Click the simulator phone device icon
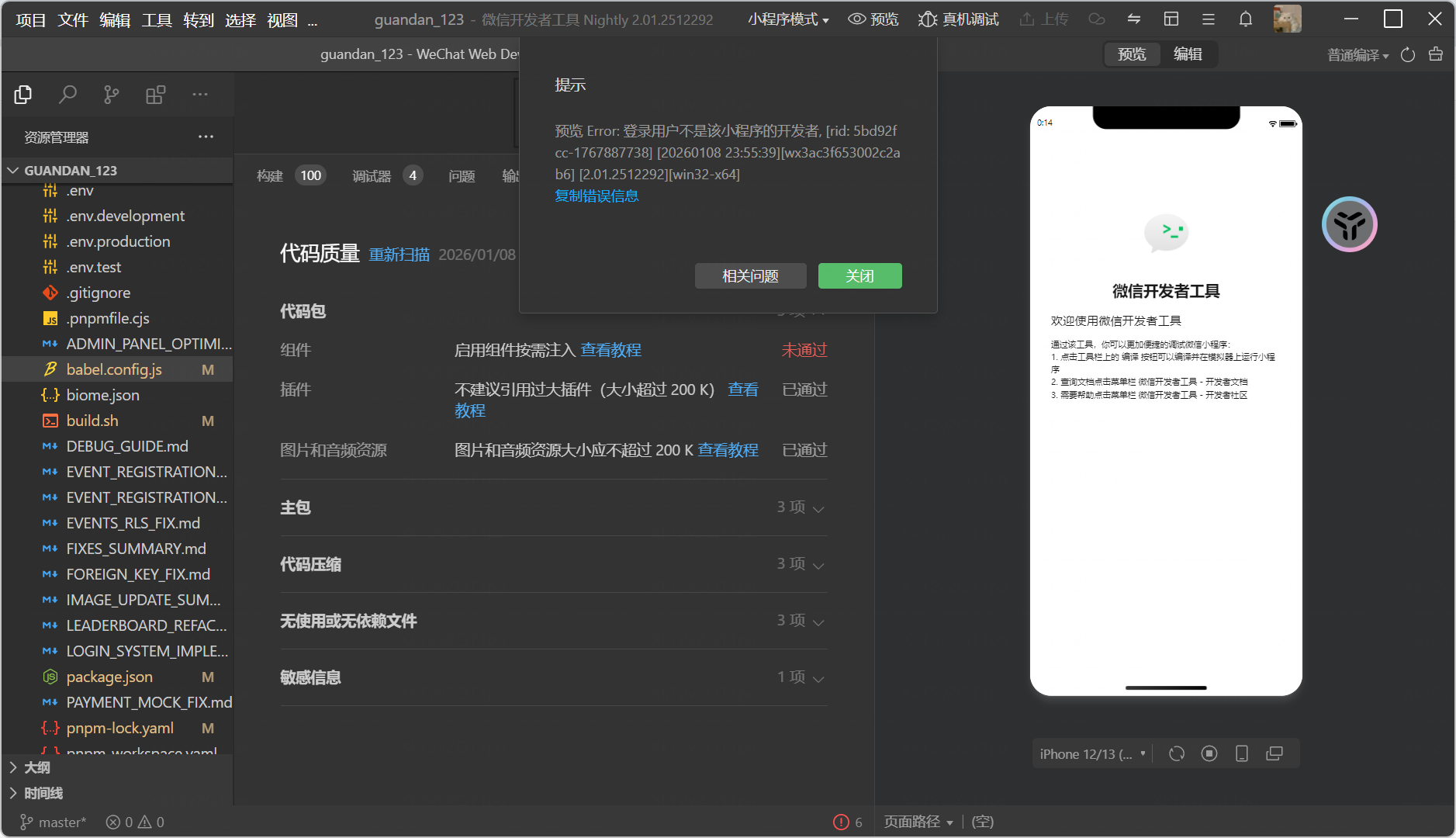 [x=1242, y=753]
